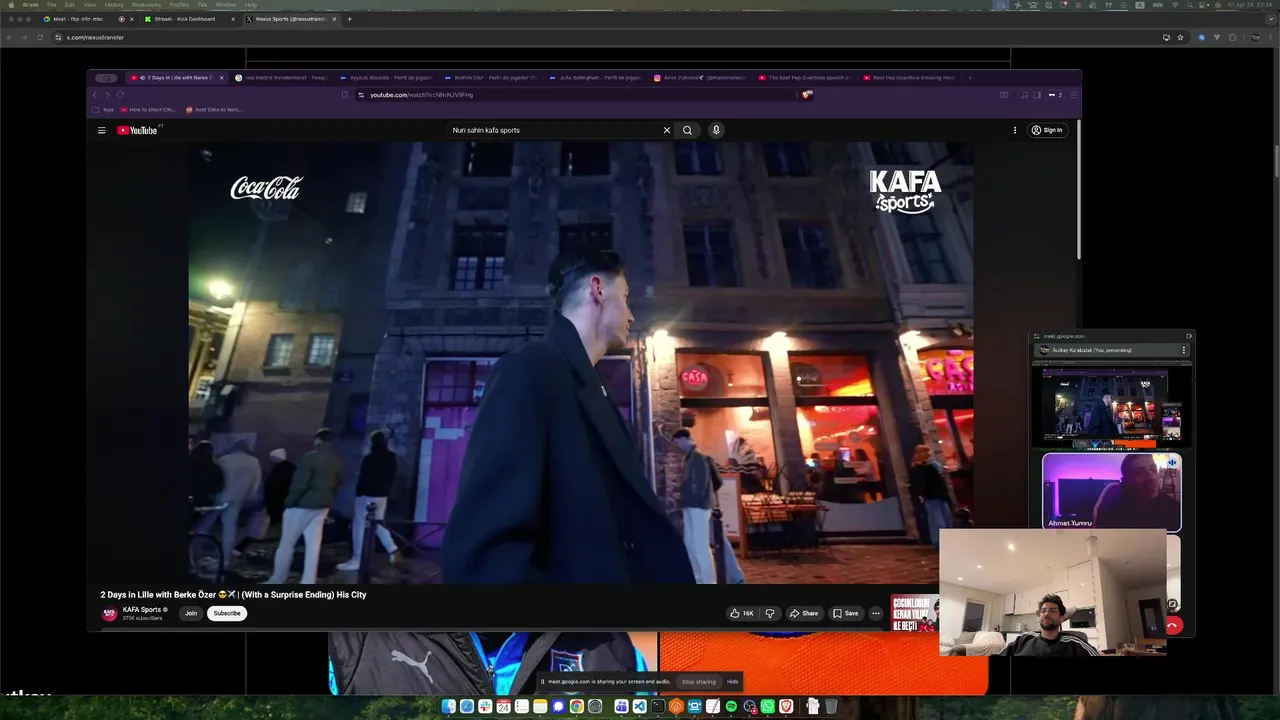This screenshot has width=1280, height=720.
Task: Open new tab in outer browser
Action: coord(349,19)
